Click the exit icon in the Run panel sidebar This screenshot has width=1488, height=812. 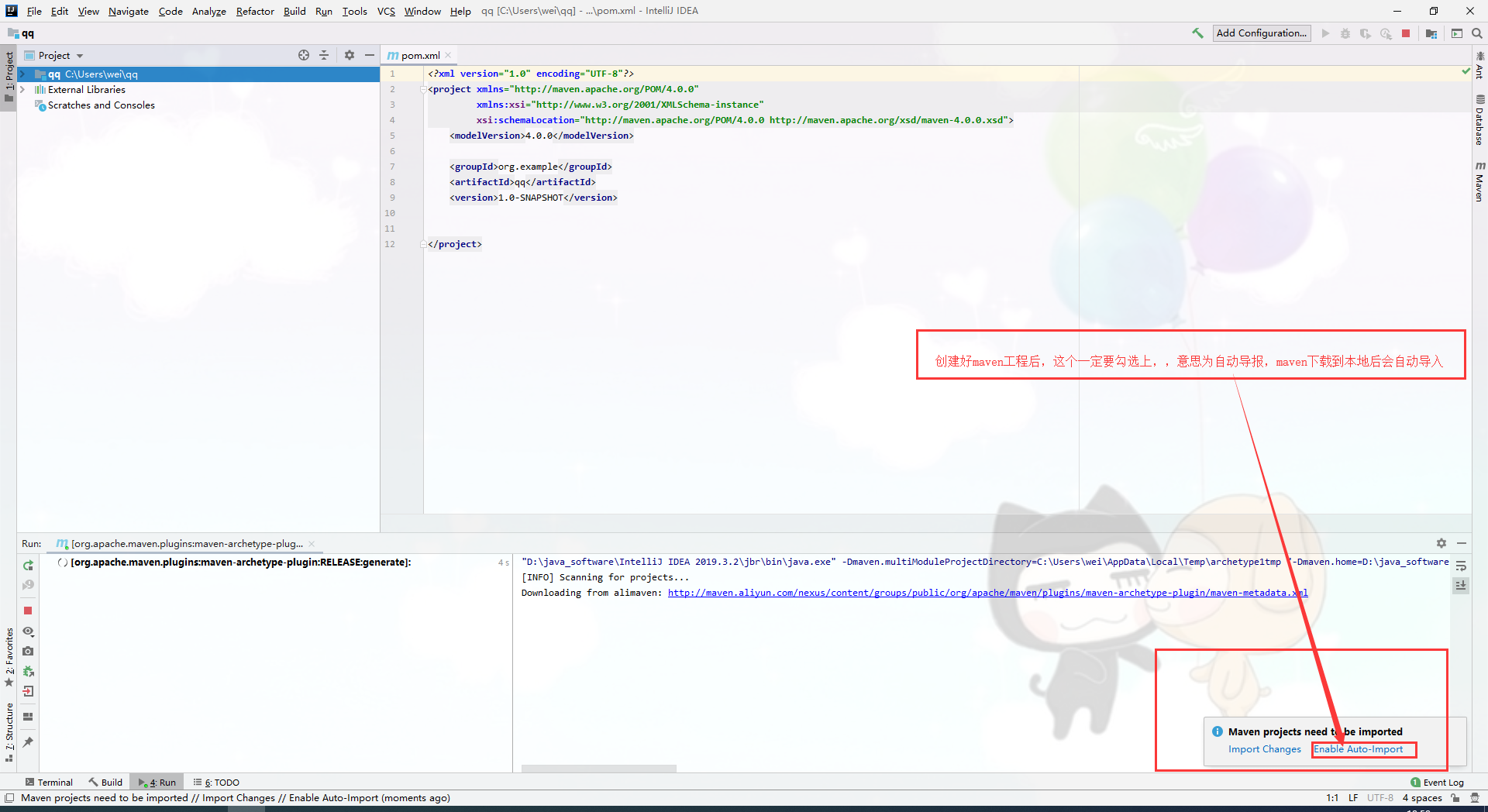point(28,691)
